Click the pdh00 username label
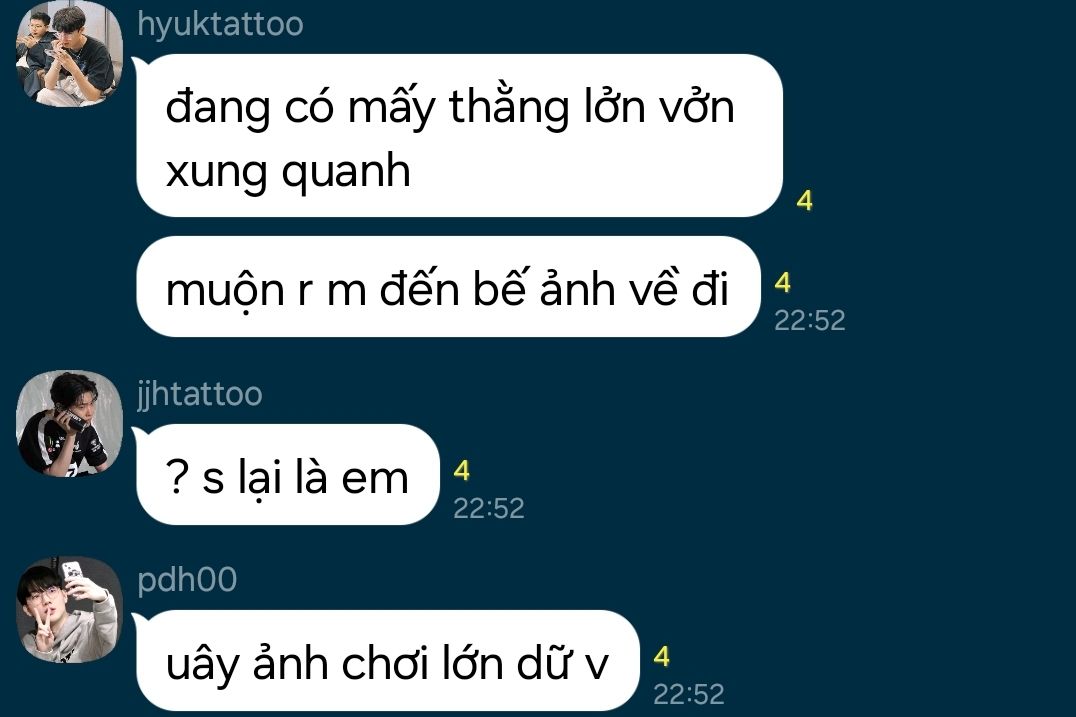Viewport: 1076px width, 717px height. tap(187, 580)
